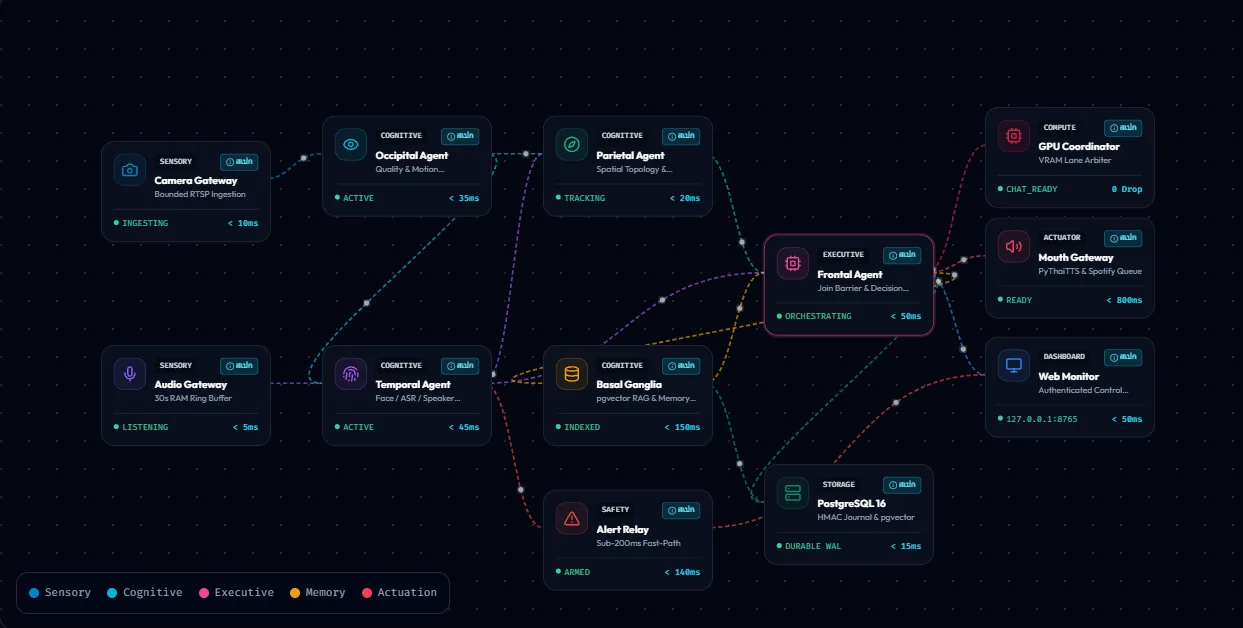Open the info badge on Temporal Agent card
Screen dimensions: 1243x628
460,365
